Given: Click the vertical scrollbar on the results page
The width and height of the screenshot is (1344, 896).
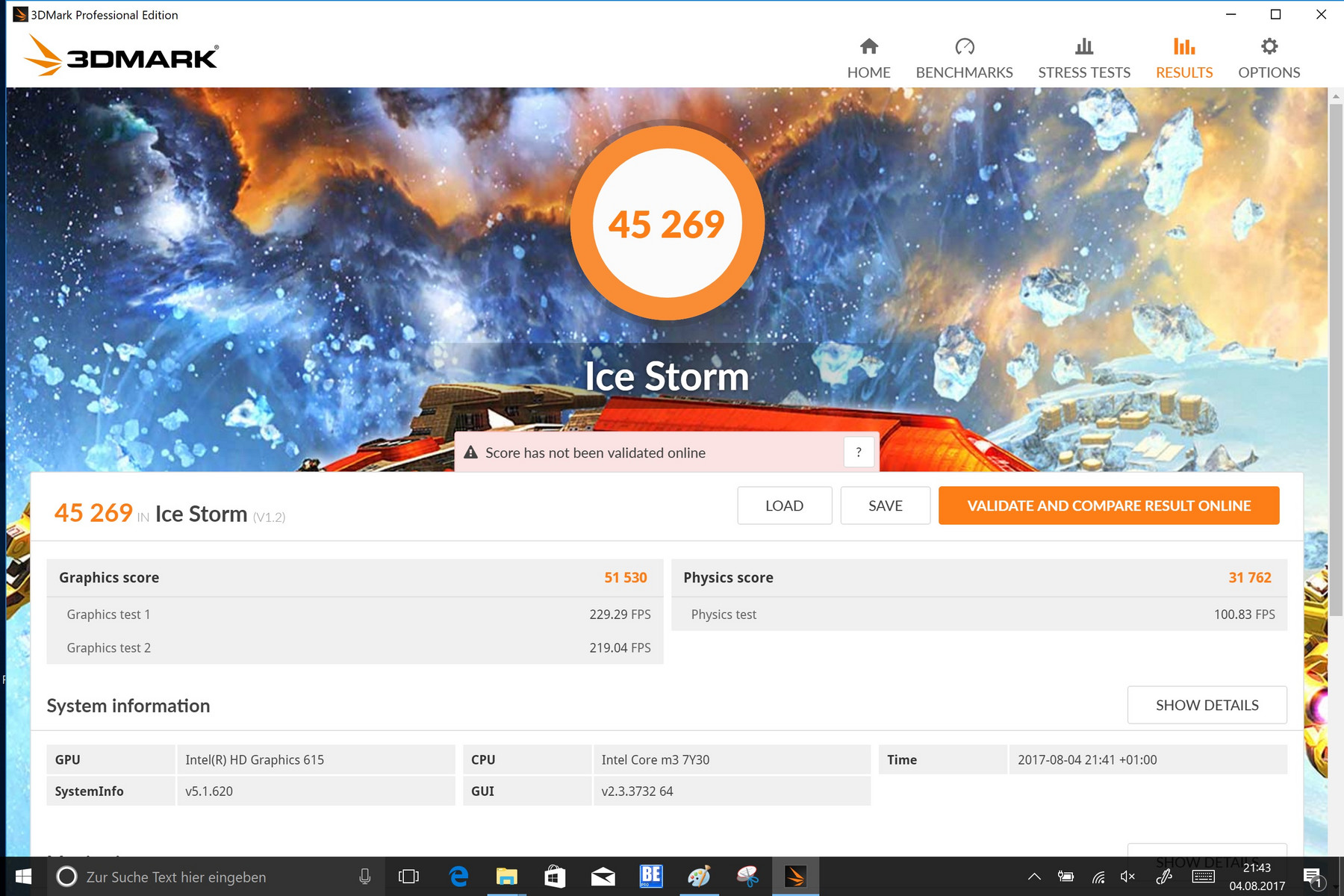Looking at the screenshot, I should tap(1336, 360).
